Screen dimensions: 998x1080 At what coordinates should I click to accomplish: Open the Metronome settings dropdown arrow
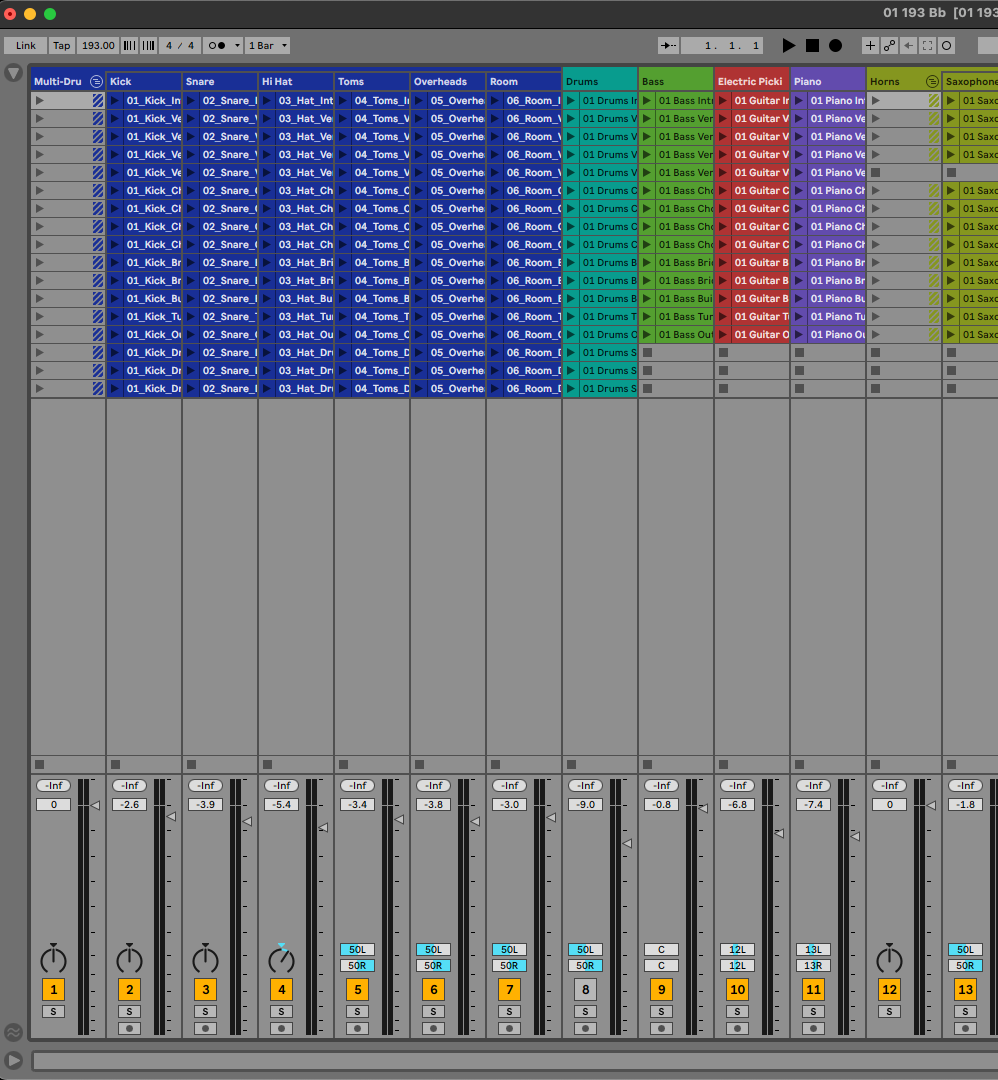click(x=237, y=45)
